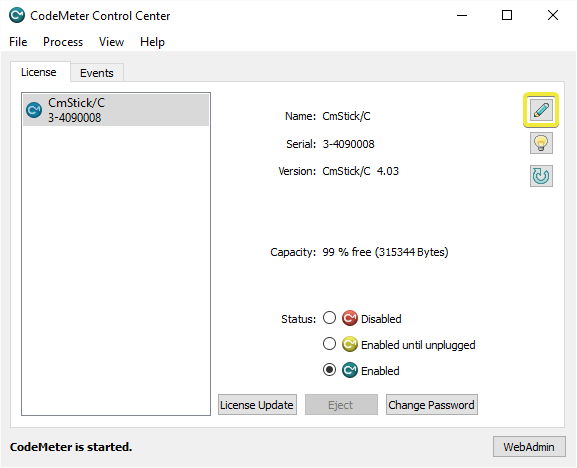Click the CmStick/C icon in license list

34,110
